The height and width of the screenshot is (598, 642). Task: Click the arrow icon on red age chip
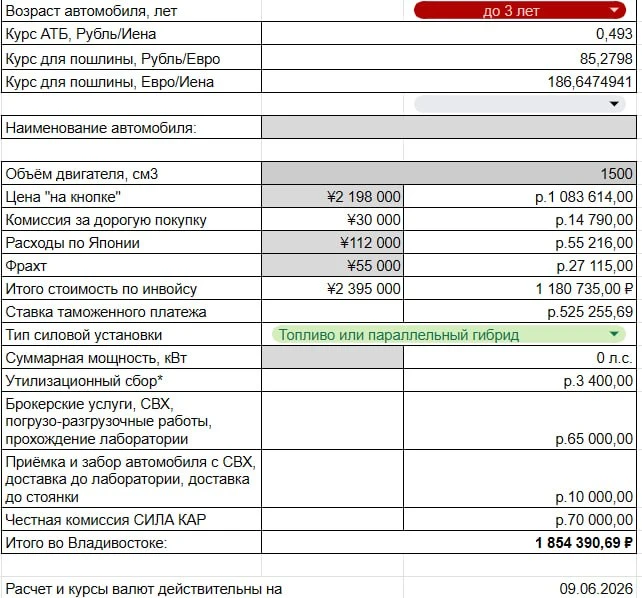pos(614,10)
